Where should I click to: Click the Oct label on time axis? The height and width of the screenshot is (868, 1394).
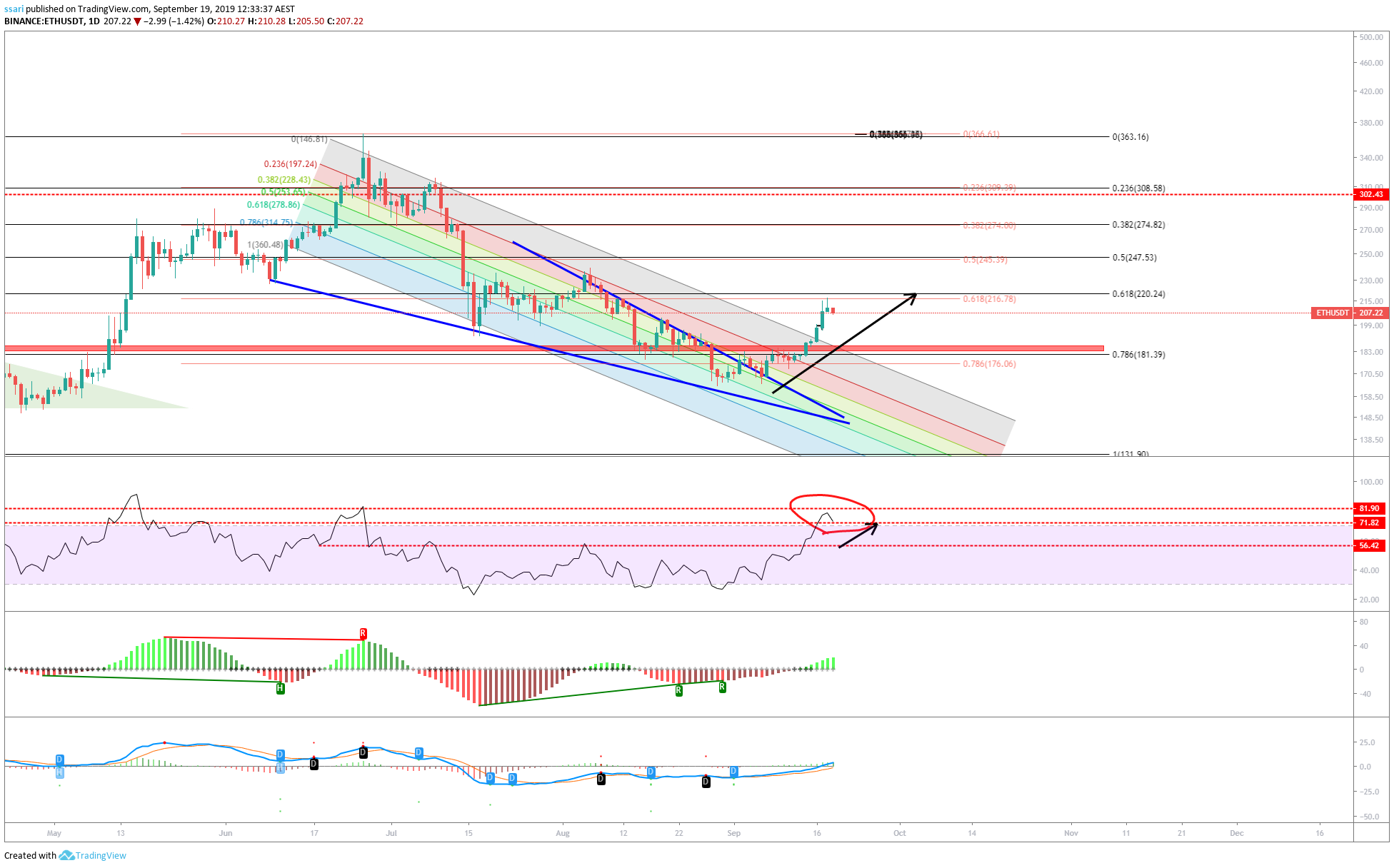tap(900, 833)
